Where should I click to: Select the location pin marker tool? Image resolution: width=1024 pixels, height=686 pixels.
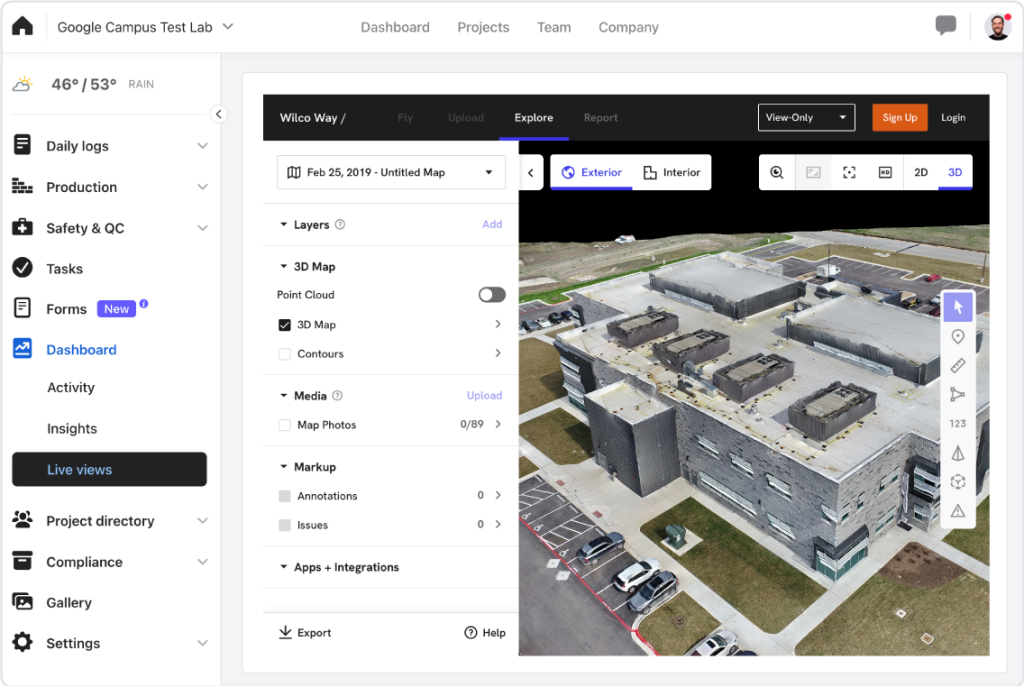coord(957,337)
